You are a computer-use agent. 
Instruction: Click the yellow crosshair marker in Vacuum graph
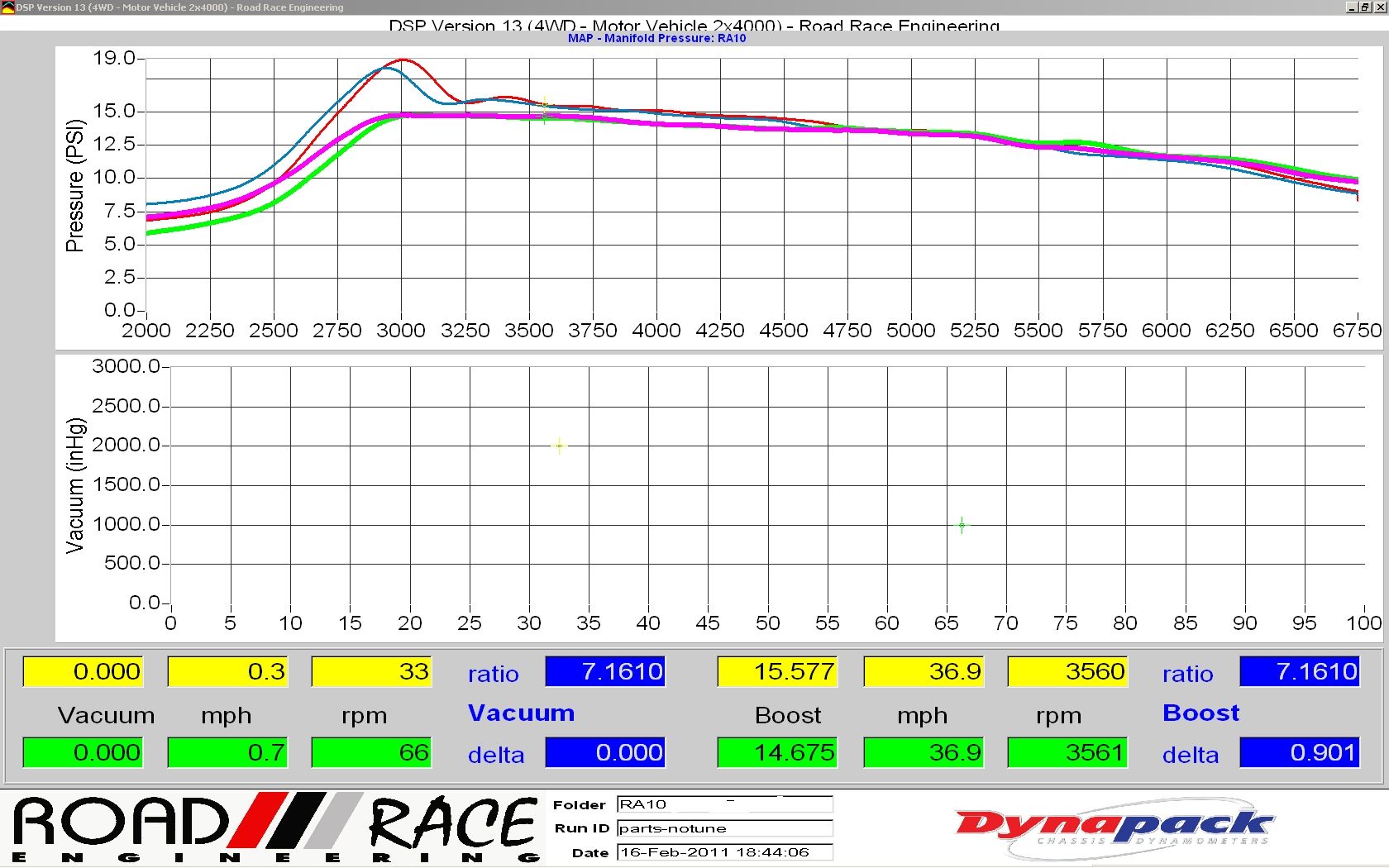coord(559,446)
